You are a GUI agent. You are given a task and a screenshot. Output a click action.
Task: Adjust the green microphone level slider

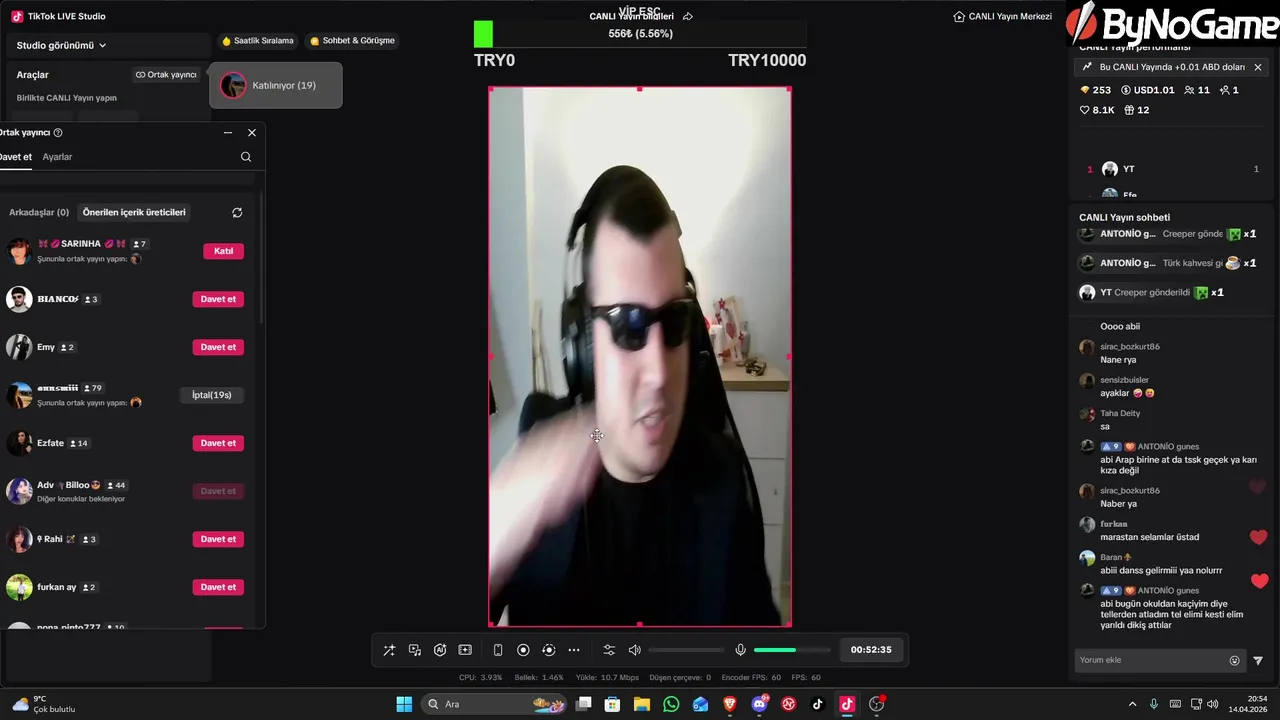pos(791,650)
